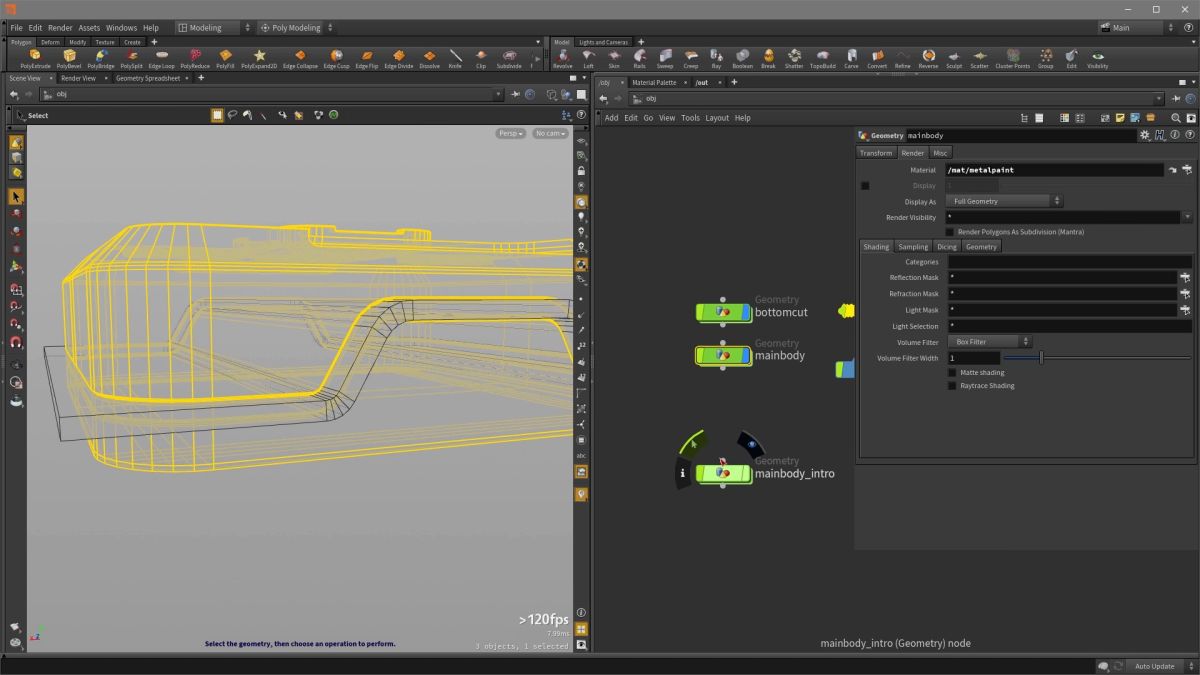Click the Sculpt shelf tool
This screenshot has height=675, width=1200.
[954, 58]
